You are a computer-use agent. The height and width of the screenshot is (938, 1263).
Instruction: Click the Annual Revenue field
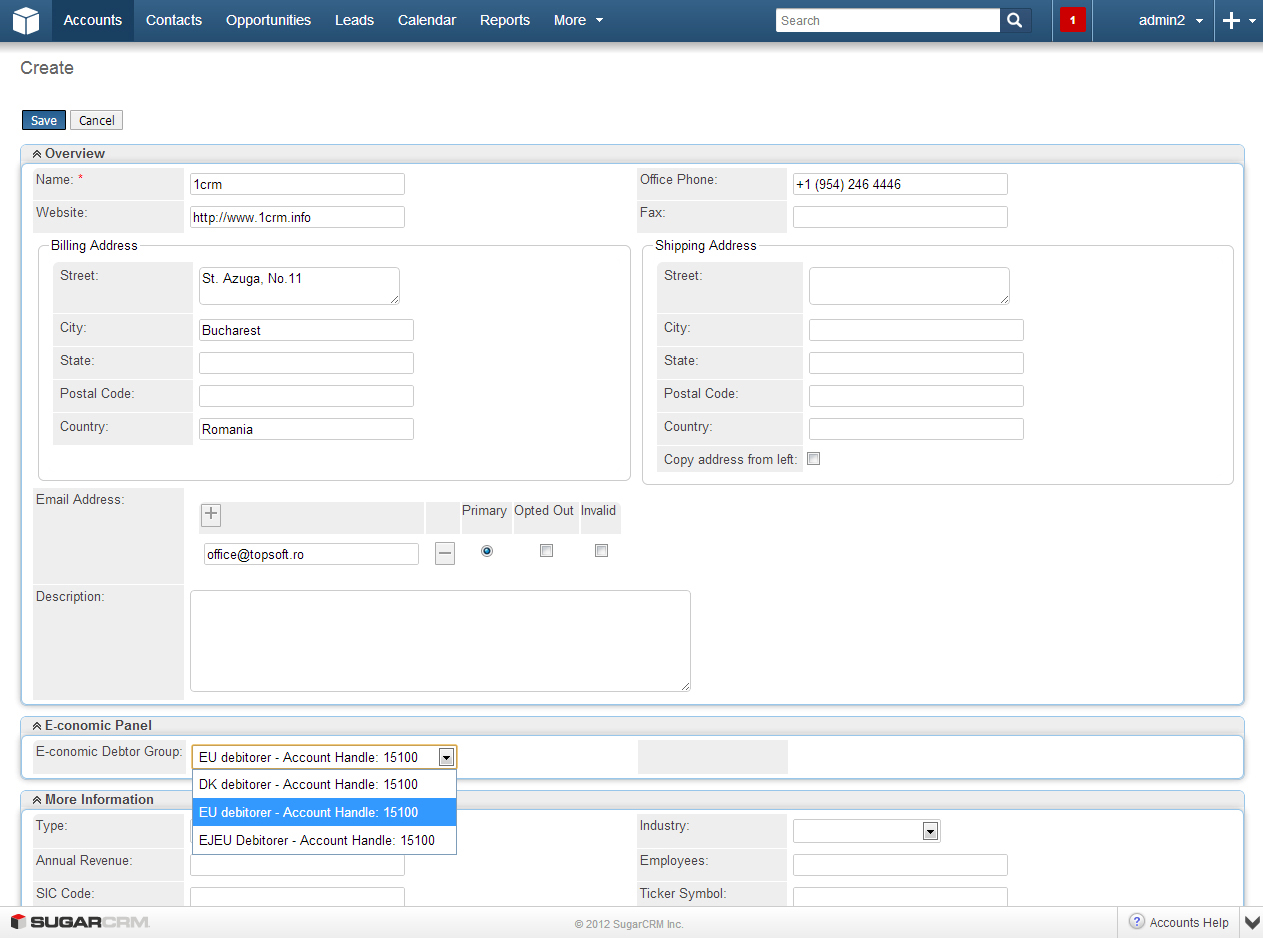click(297, 866)
